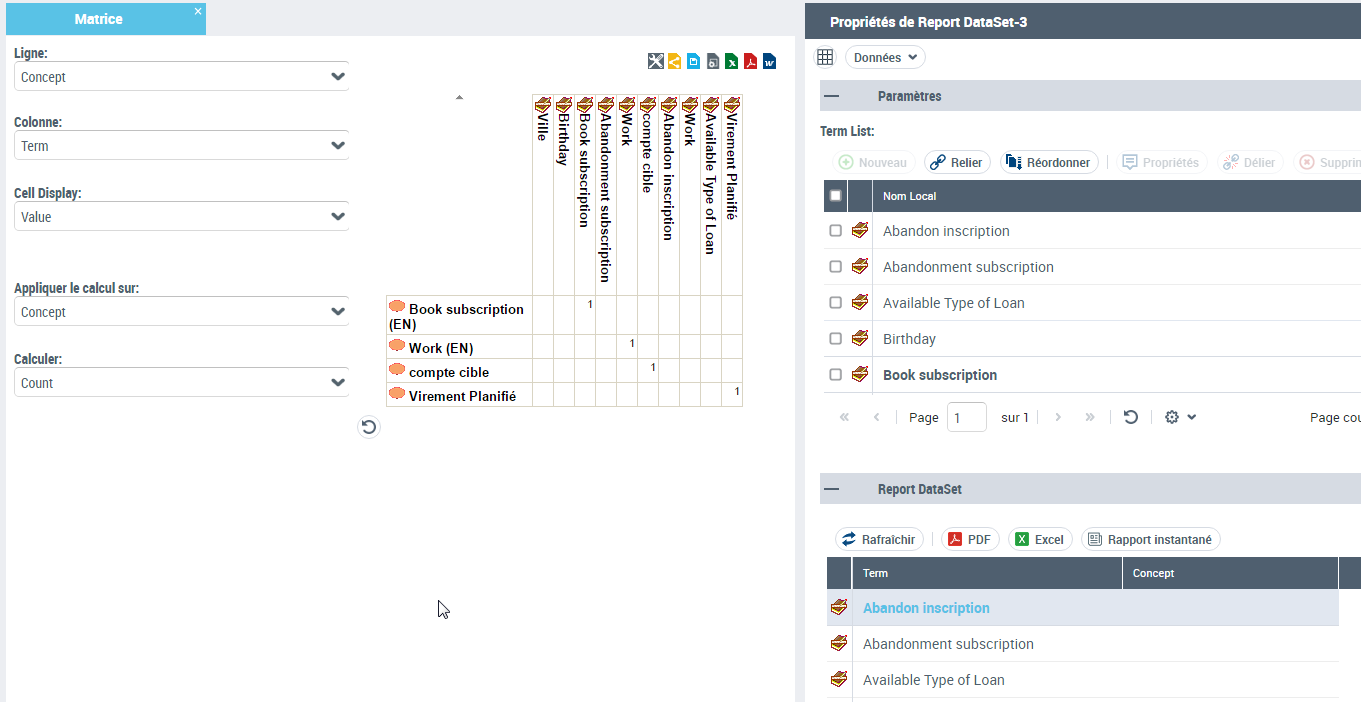The height and width of the screenshot is (702, 1361).
Task: Click the grid icon beside Données
Action: [x=825, y=58]
